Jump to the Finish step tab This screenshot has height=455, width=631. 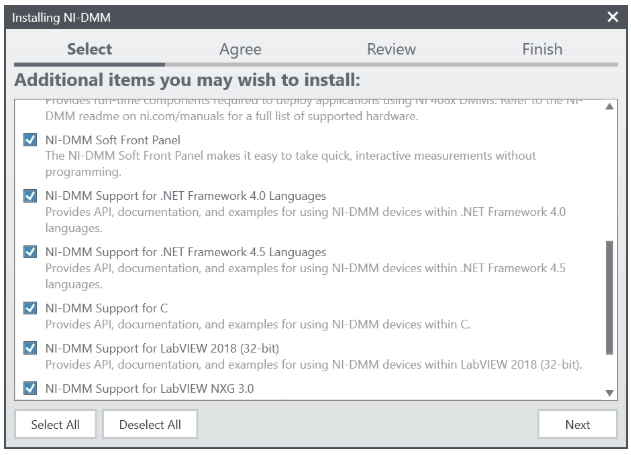542,49
